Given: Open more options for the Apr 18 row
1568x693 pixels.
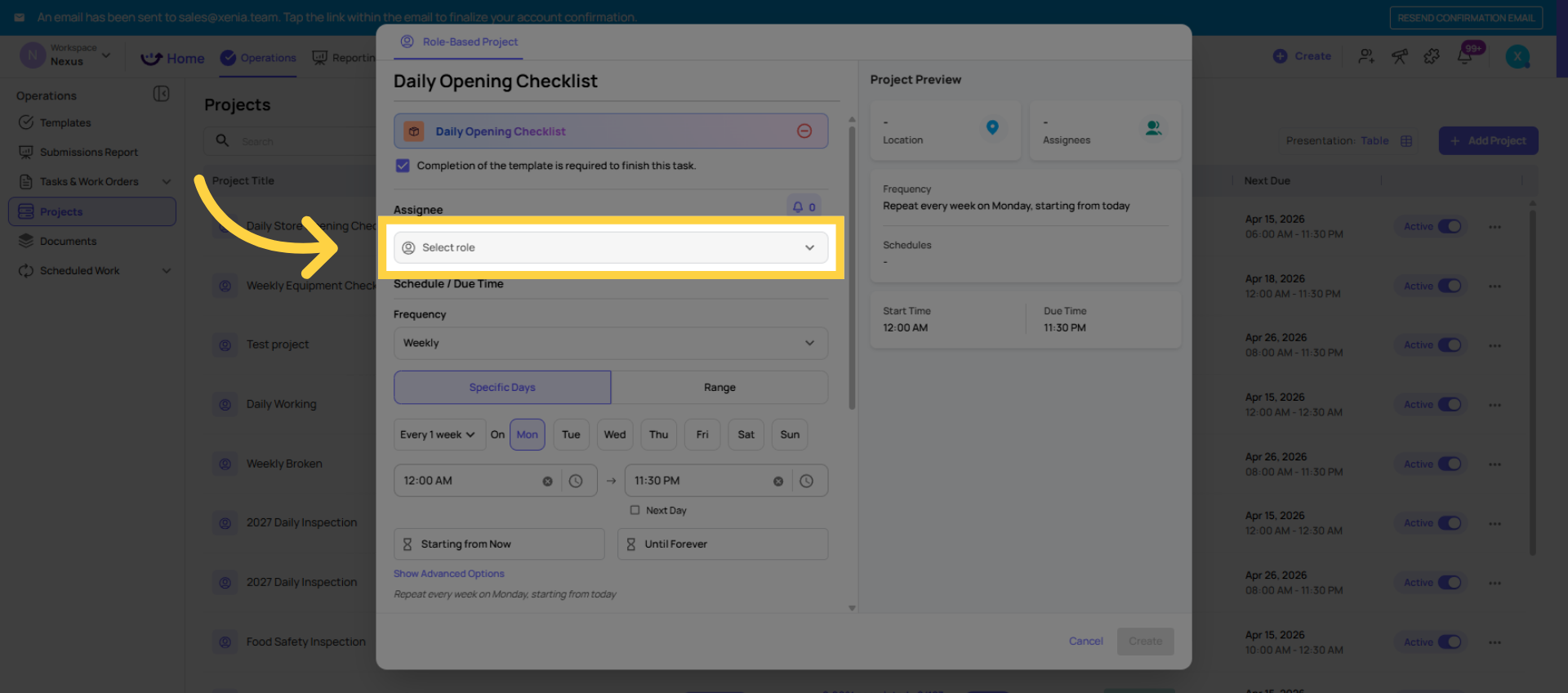Looking at the screenshot, I should tap(1494, 287).
